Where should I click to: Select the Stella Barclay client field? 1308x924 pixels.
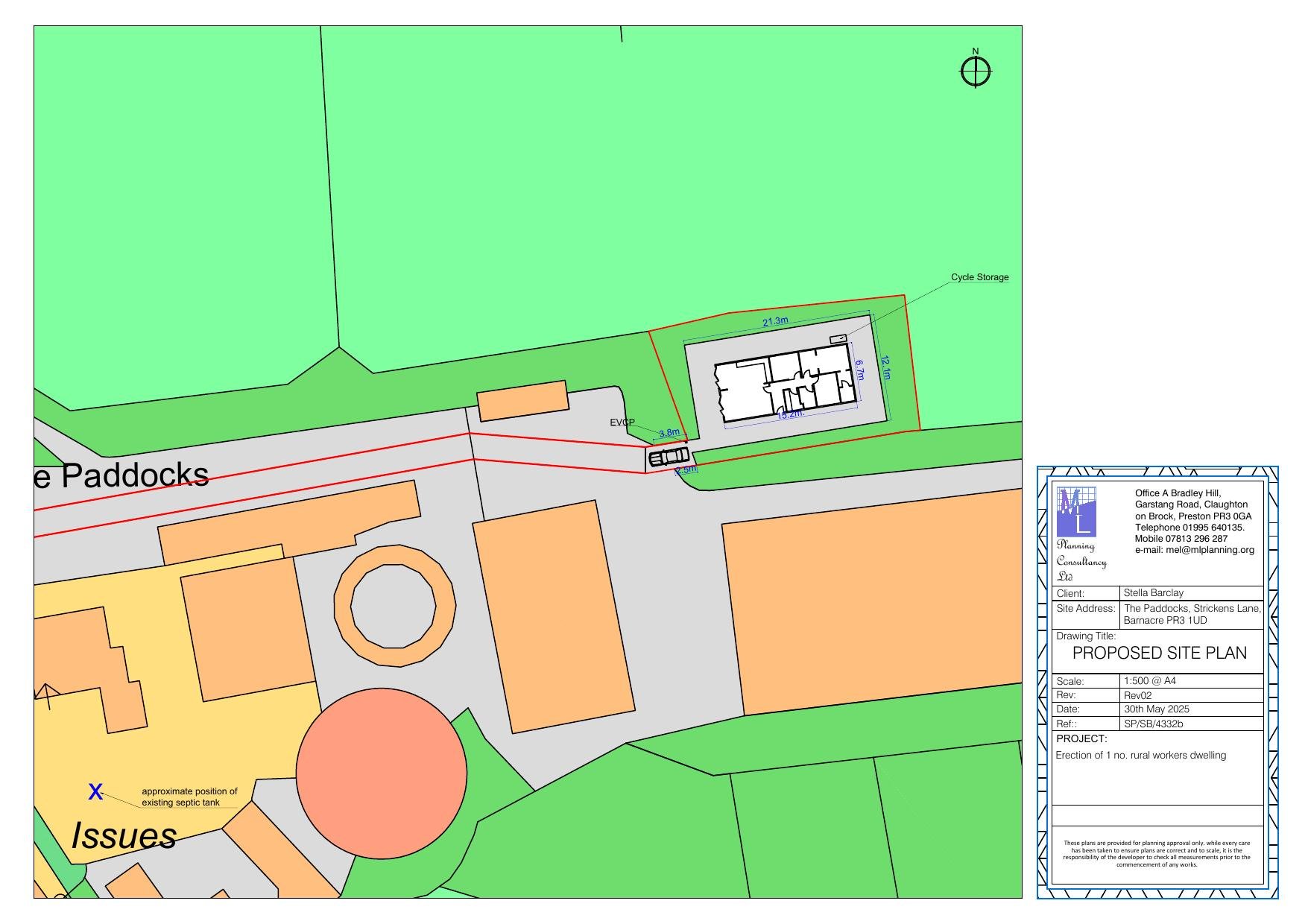pos(1153,593)
